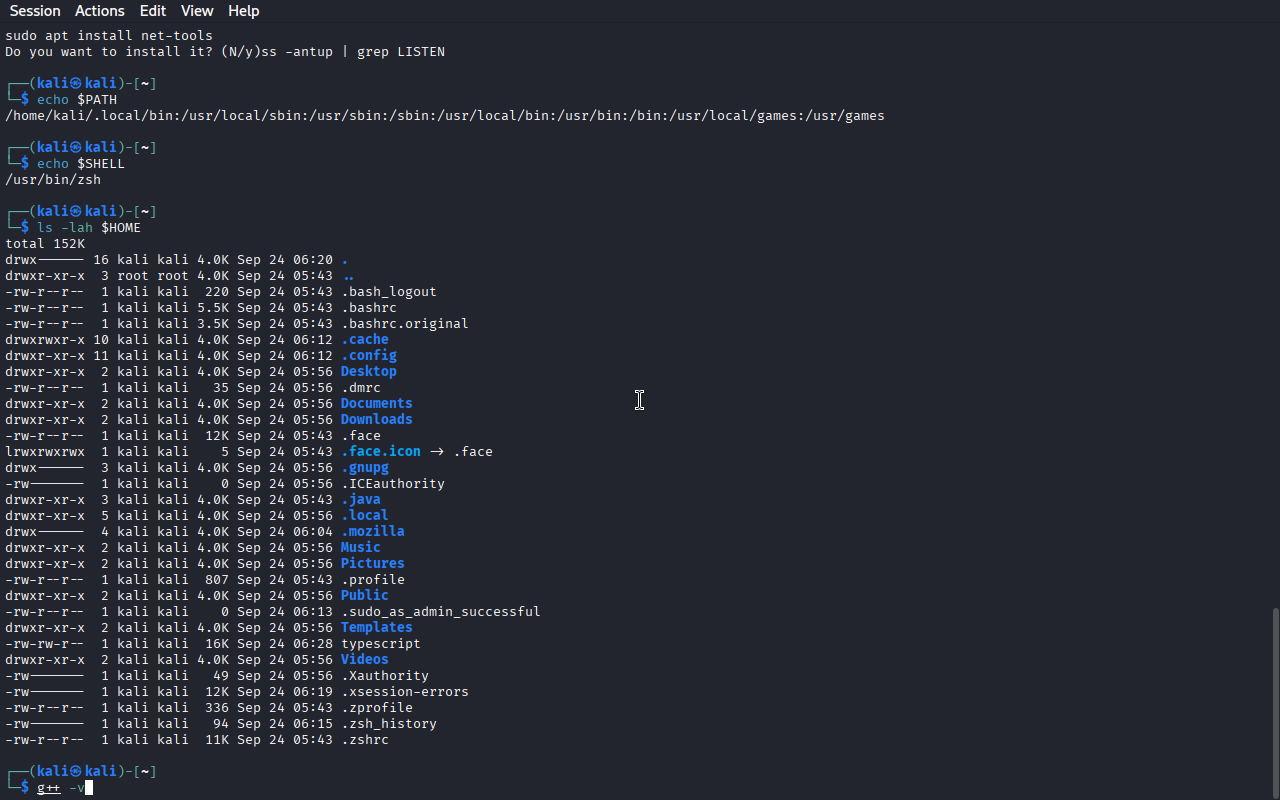Click the .face.icon symlink entry

point(380,452)
